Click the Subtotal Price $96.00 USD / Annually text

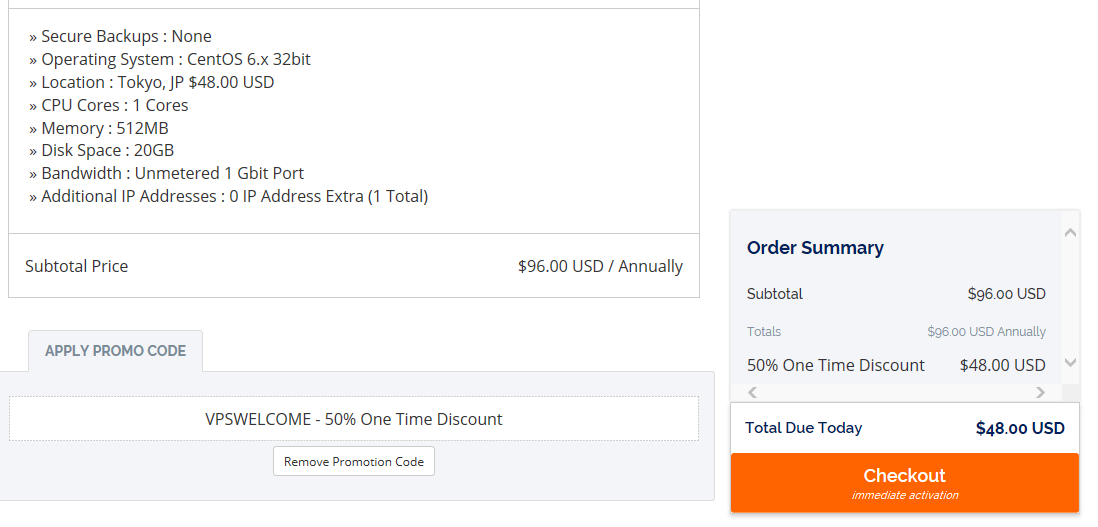coord(600,266)
